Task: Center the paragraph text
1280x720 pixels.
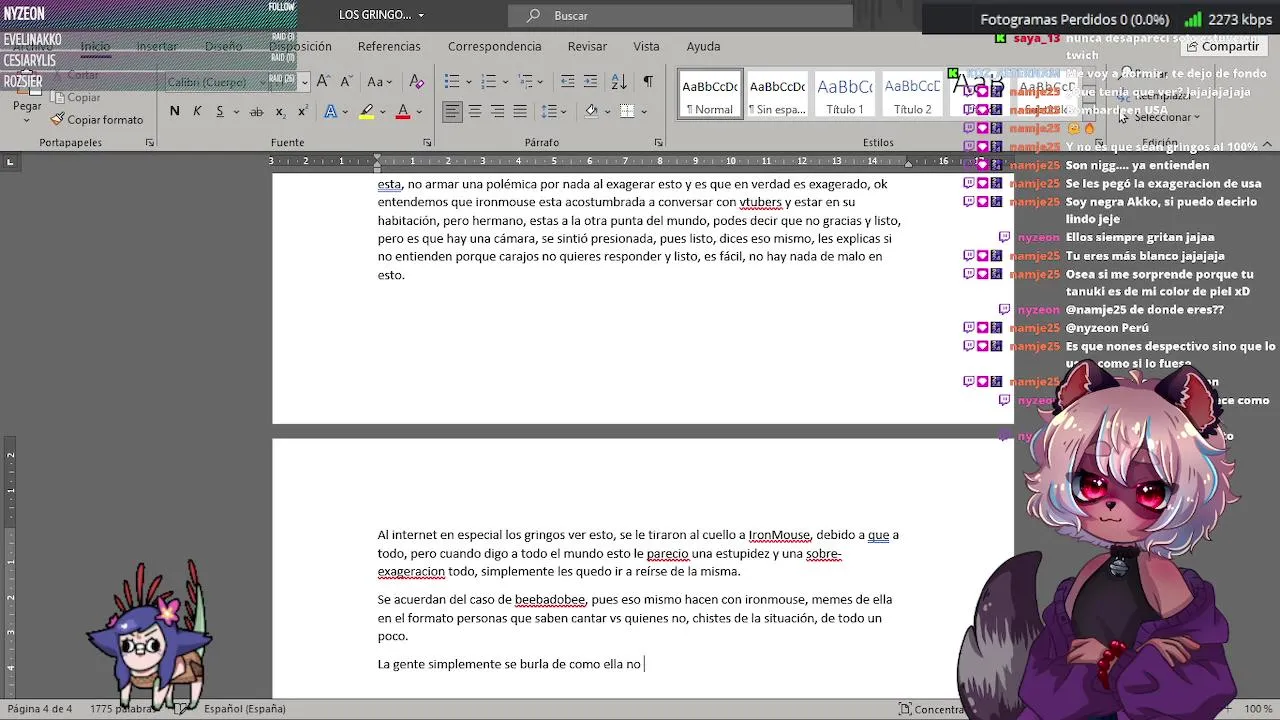Action: pyautogui.click(x=475, y=111)
